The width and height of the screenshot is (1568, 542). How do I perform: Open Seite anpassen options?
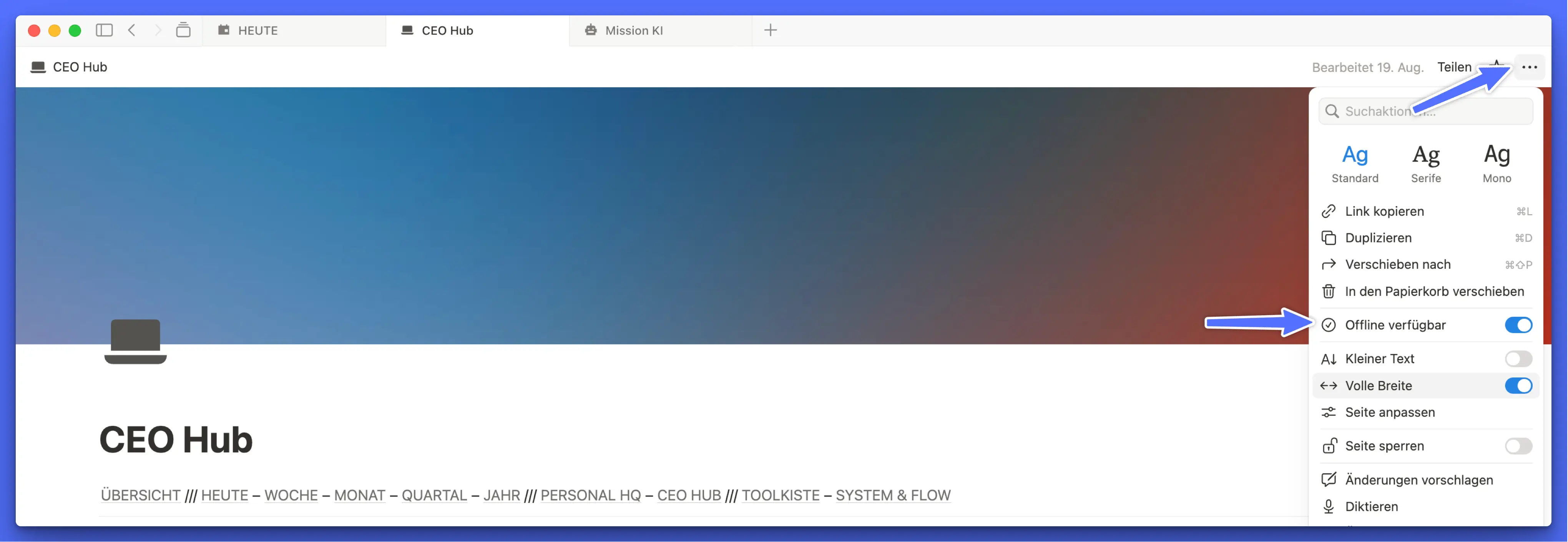click(x=1389, y=412)
